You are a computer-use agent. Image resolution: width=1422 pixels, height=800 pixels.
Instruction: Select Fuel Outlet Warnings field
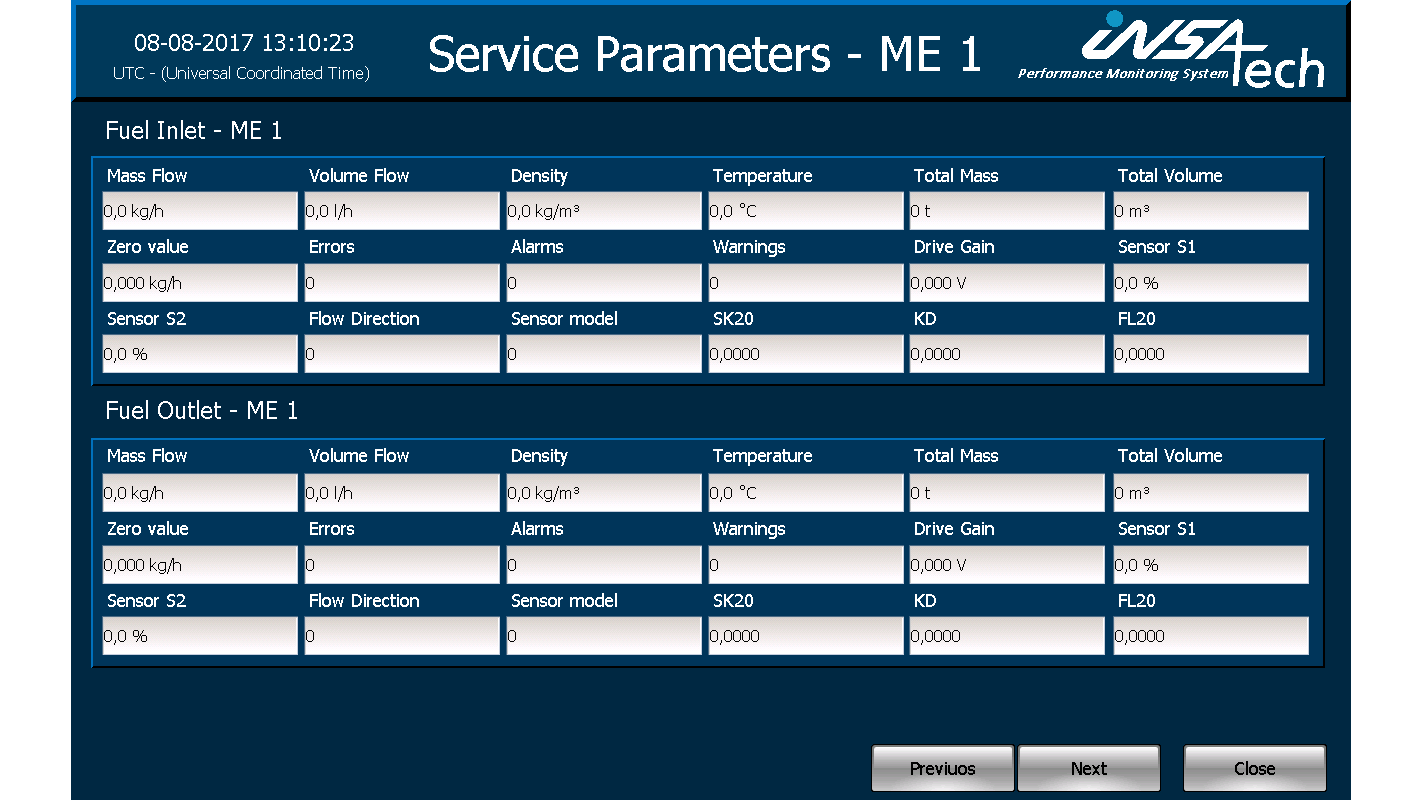[x=806, y=565]
